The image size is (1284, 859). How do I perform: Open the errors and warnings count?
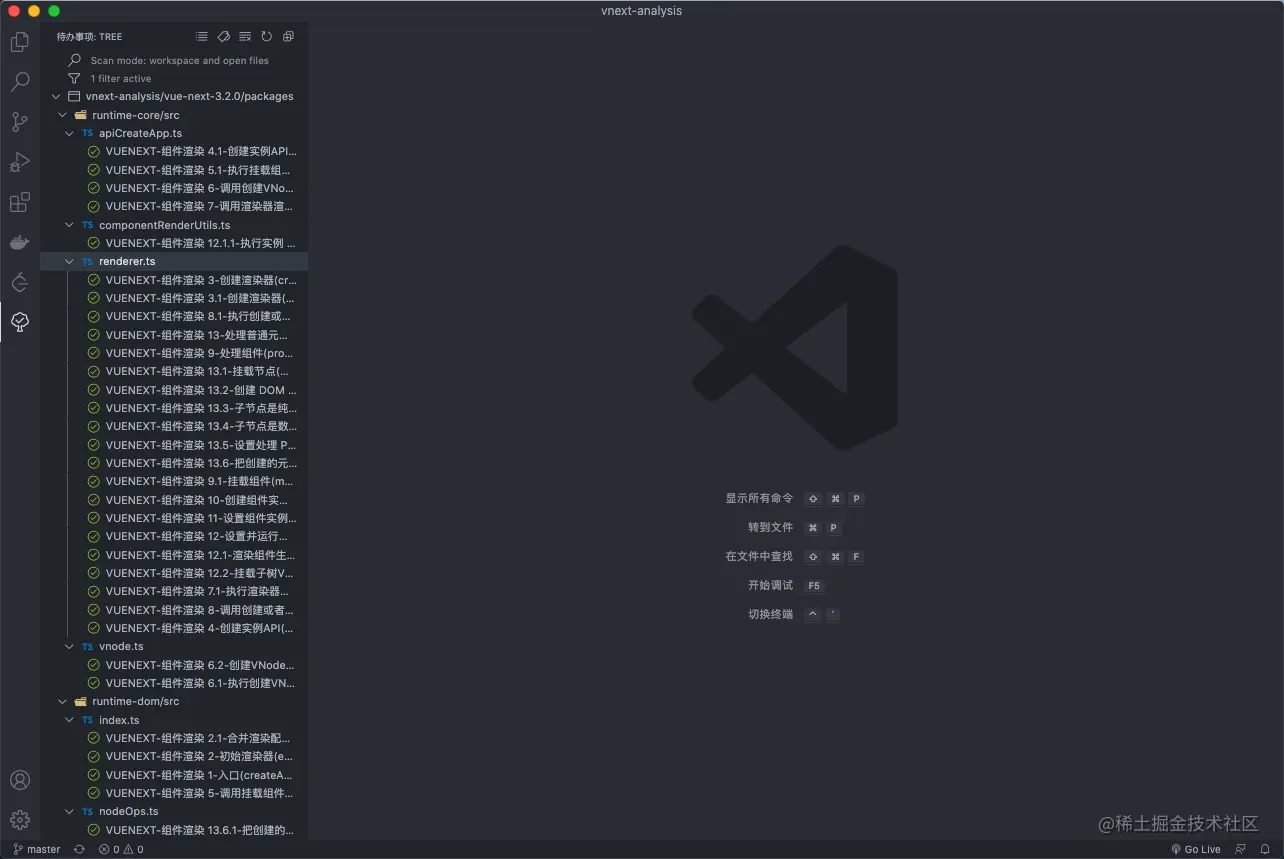point(121,849)
